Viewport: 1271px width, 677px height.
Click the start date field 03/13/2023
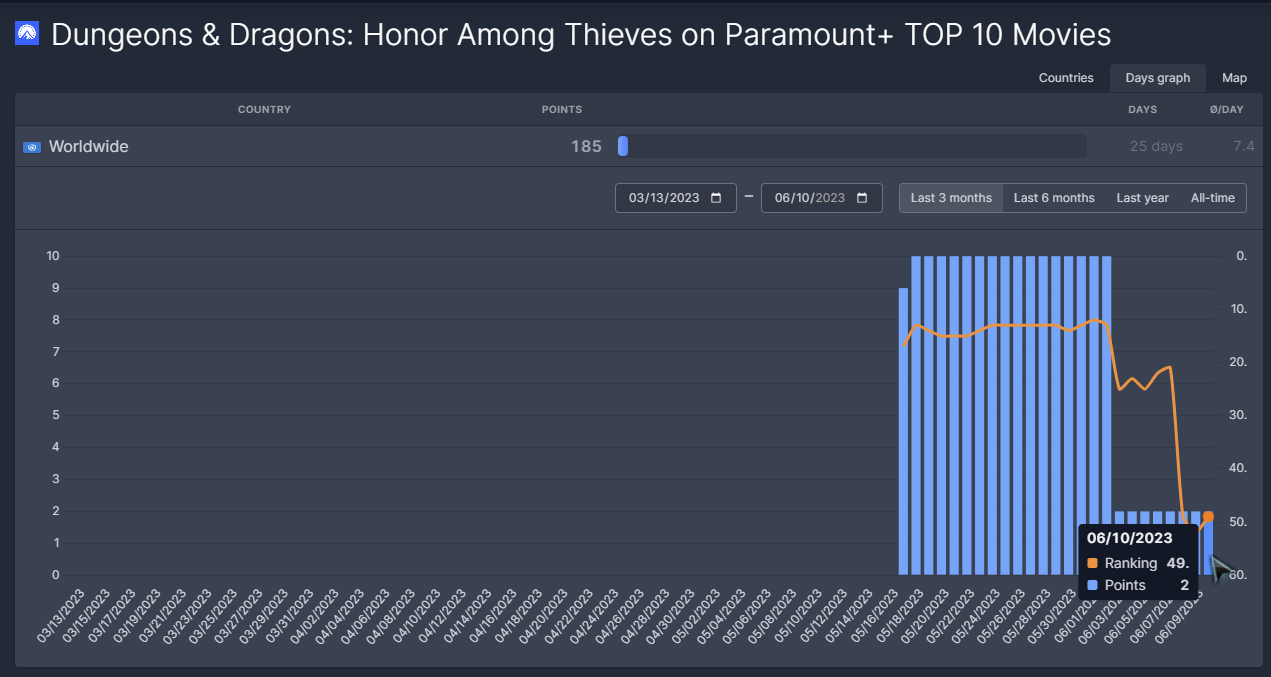(664, 198)
